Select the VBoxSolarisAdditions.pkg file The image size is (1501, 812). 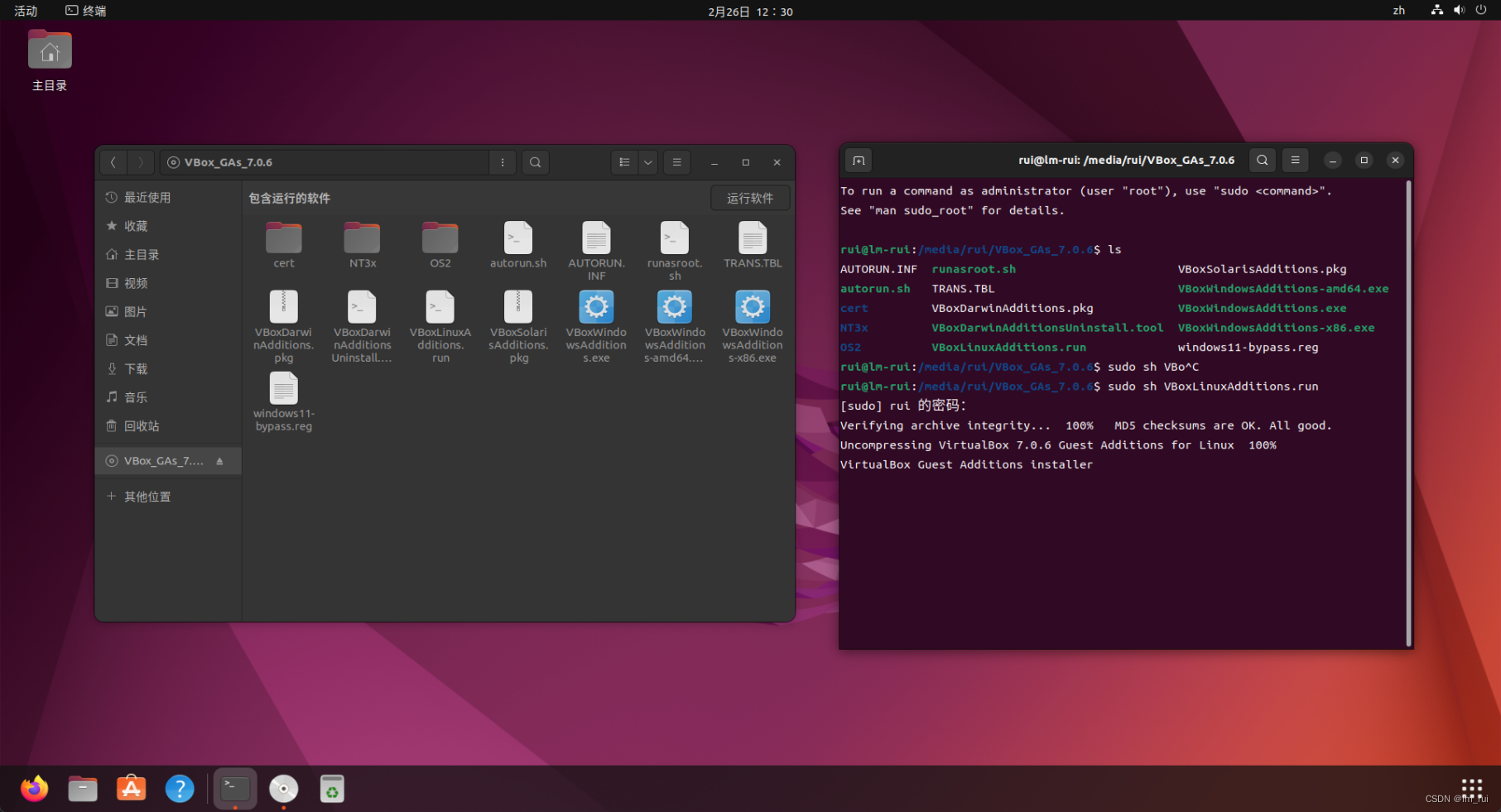518,327
